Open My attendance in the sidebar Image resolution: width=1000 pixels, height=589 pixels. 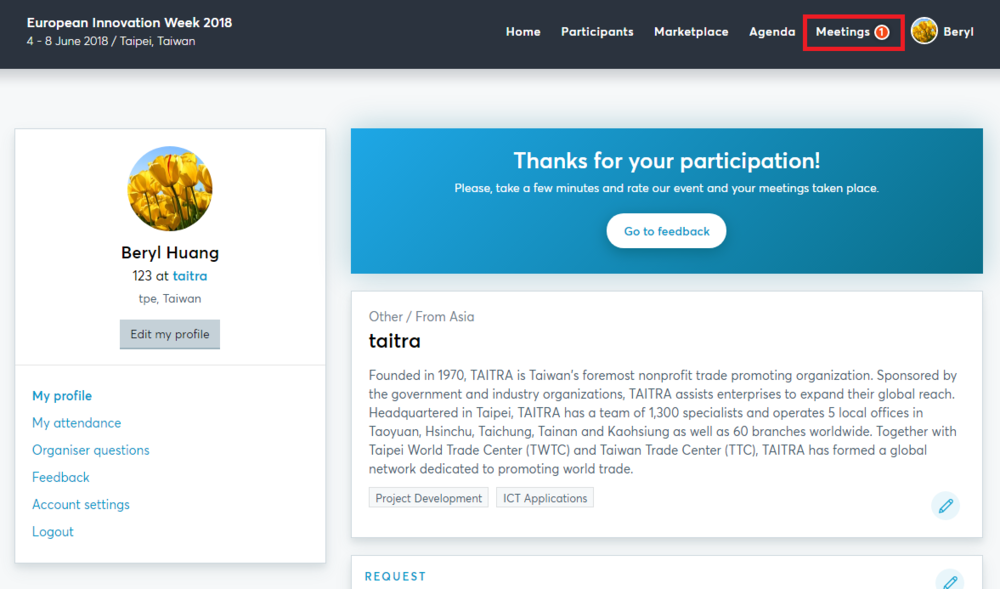[77, 423]
